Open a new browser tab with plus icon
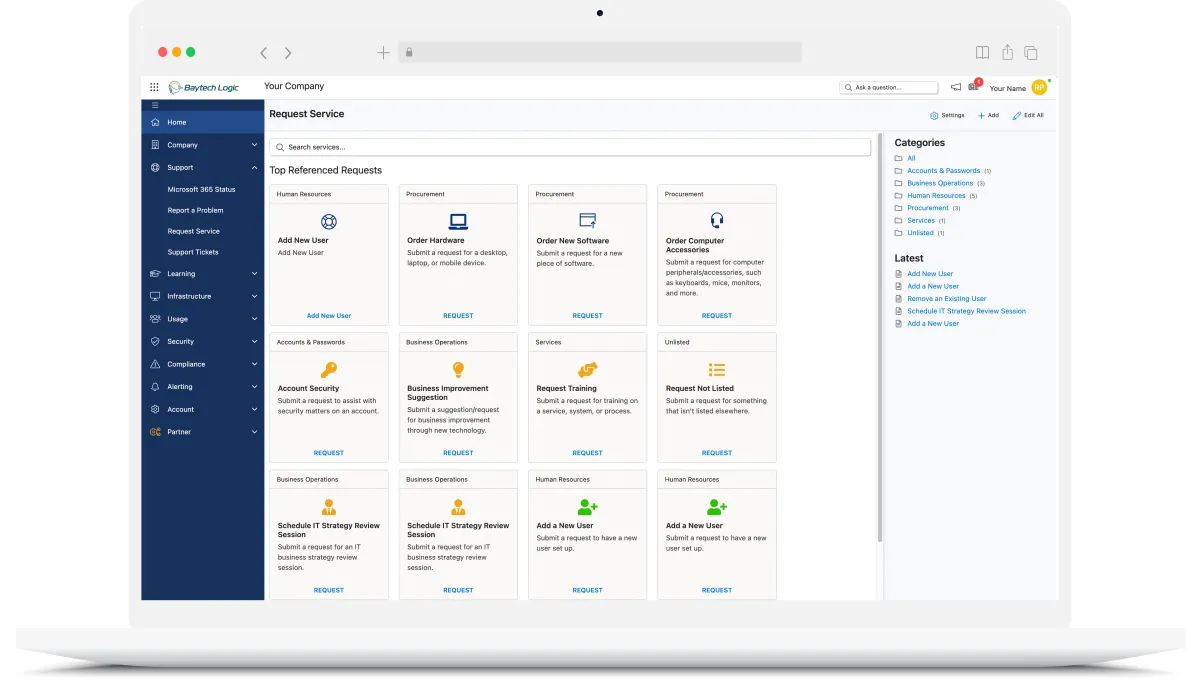1200x680 pixels. point(383,53)
